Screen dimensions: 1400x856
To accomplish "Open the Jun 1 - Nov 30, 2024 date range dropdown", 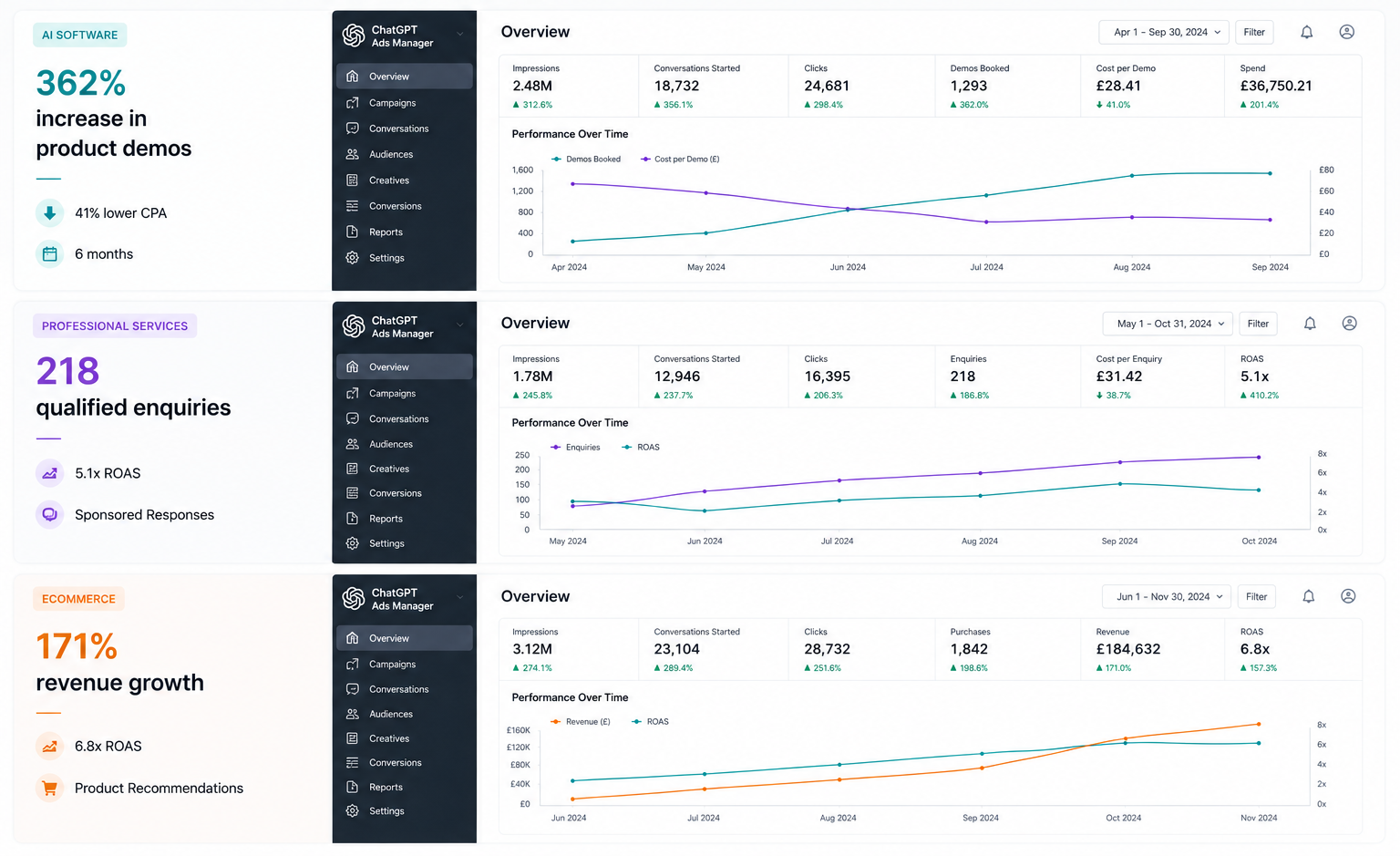I will pyautogui.click(x=1167, y=596).
